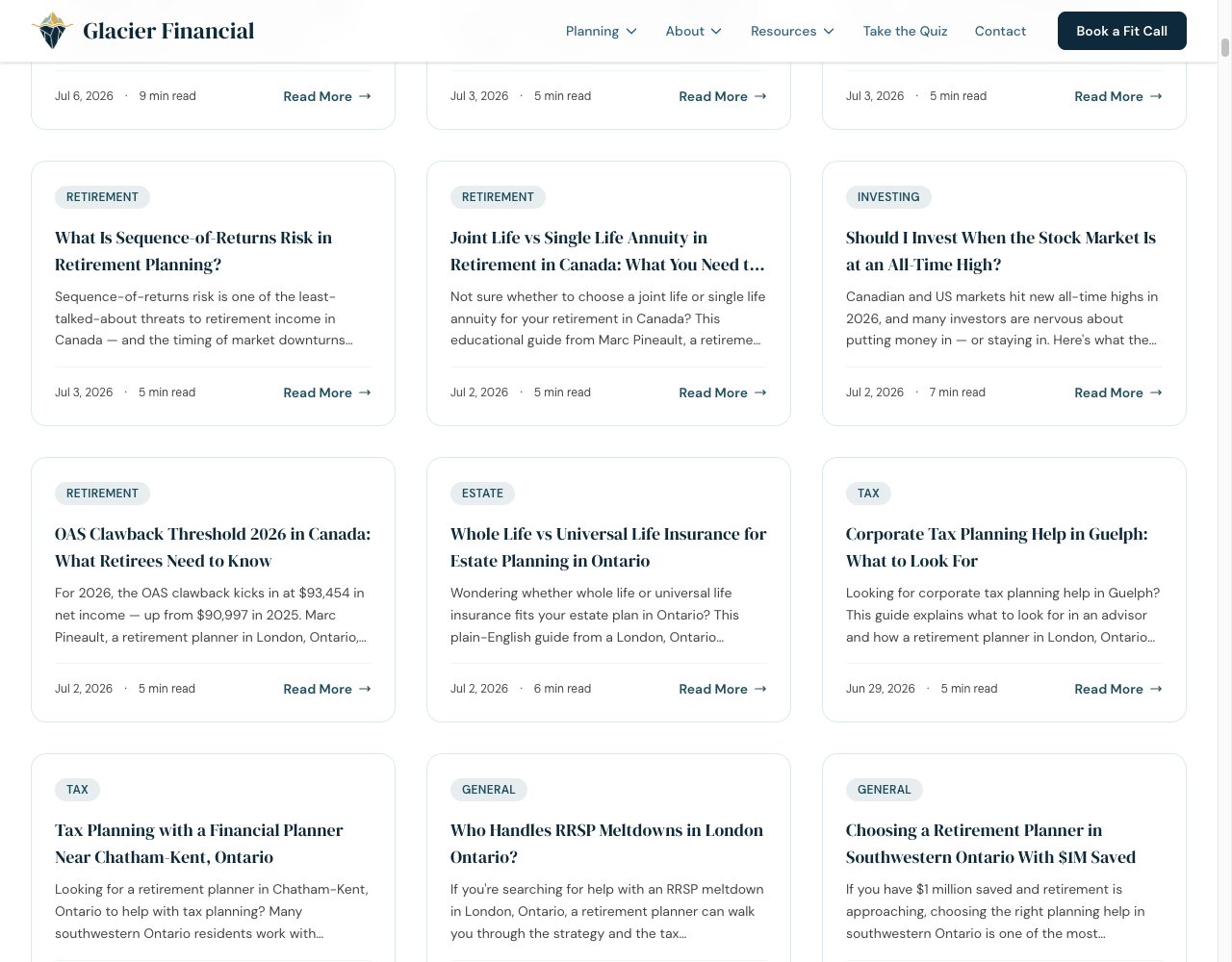Open Choosing a Retirement Planner $1M Saved article
The height and width of the screenshot is (962, 1232).
991,844
